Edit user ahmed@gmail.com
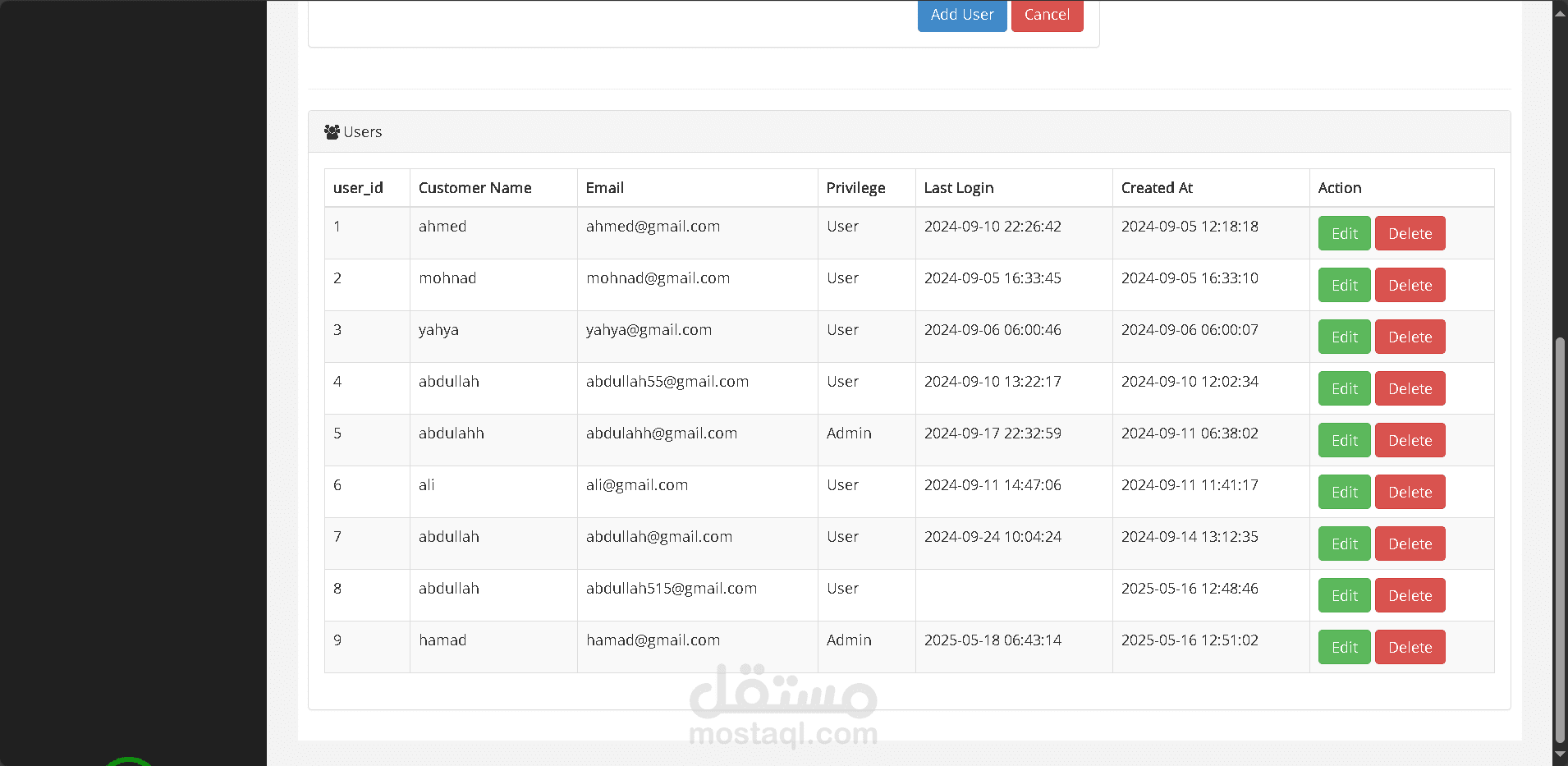This screenshot has width=1568, height=766. pyautogui.click(x=1344, y=233)
